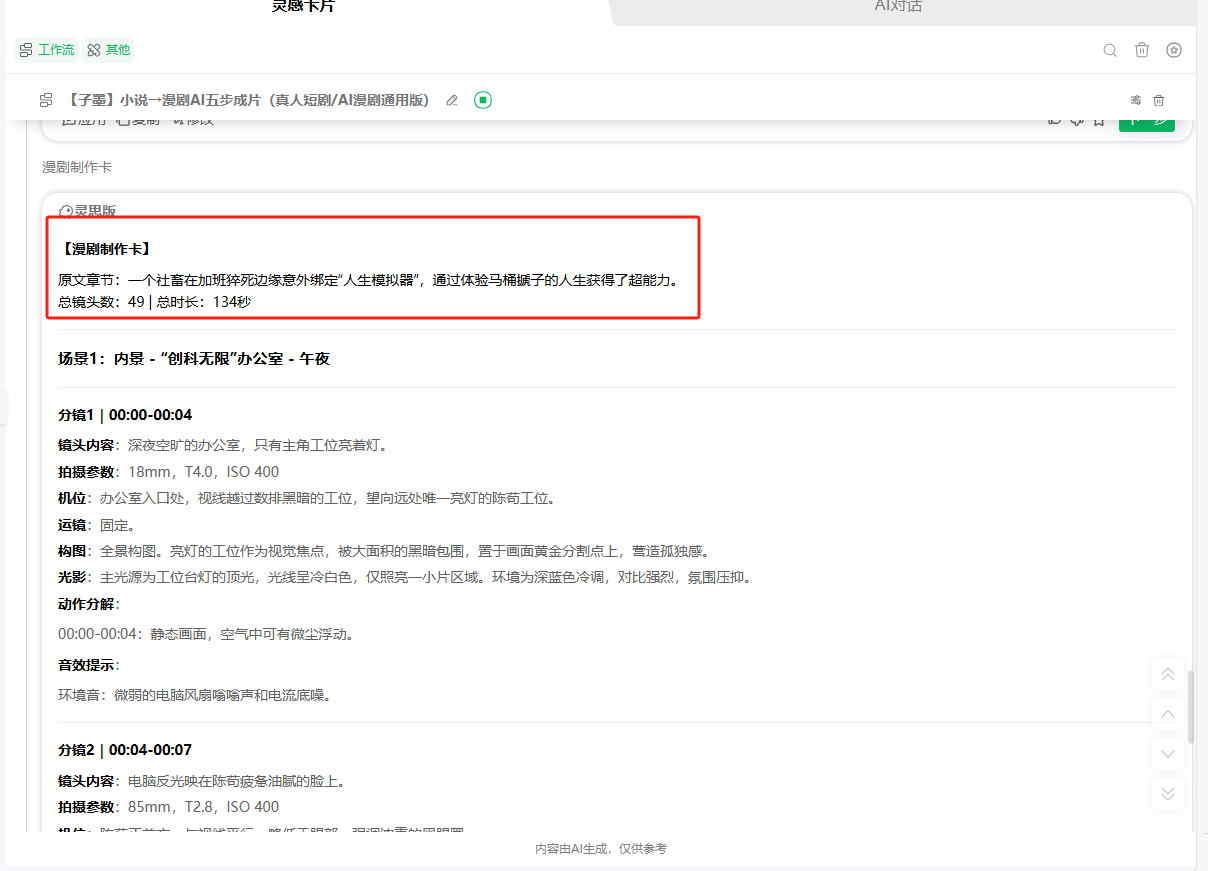Click the search magnifier icon

(x=1110, y=50)
